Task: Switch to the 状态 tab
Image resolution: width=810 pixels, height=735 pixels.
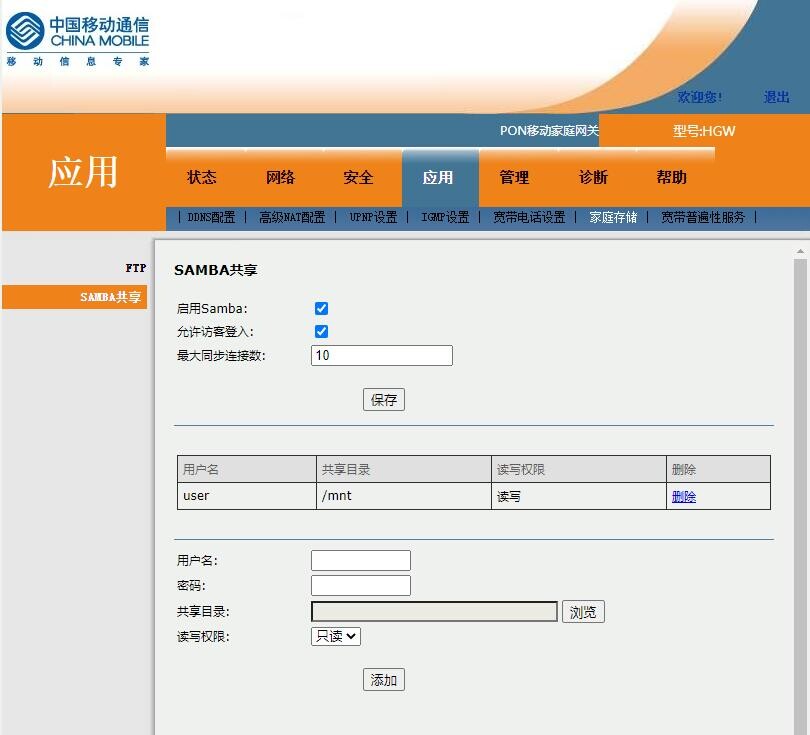Action: (202, 178)
